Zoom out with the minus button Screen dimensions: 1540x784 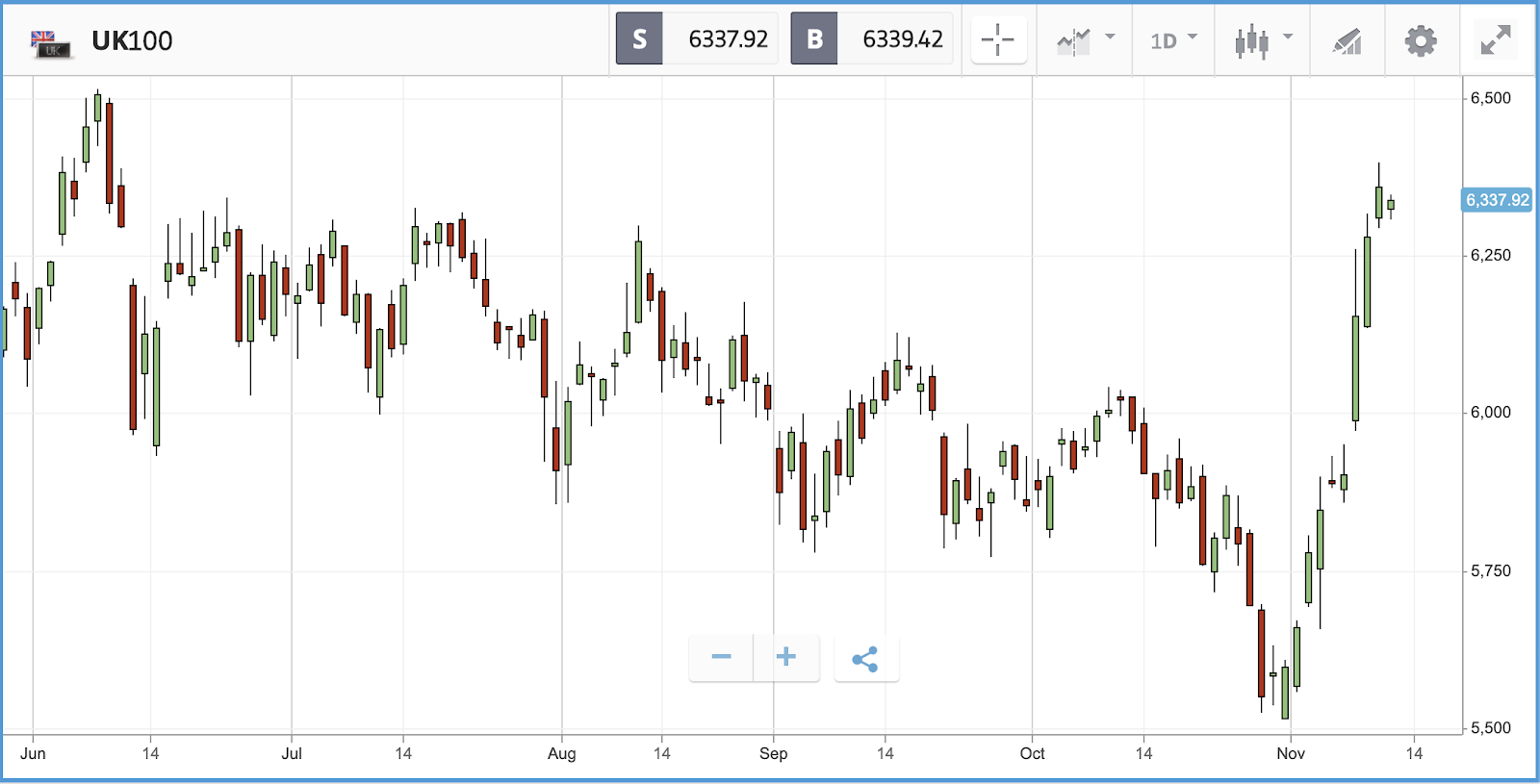(x=721, y=658)
